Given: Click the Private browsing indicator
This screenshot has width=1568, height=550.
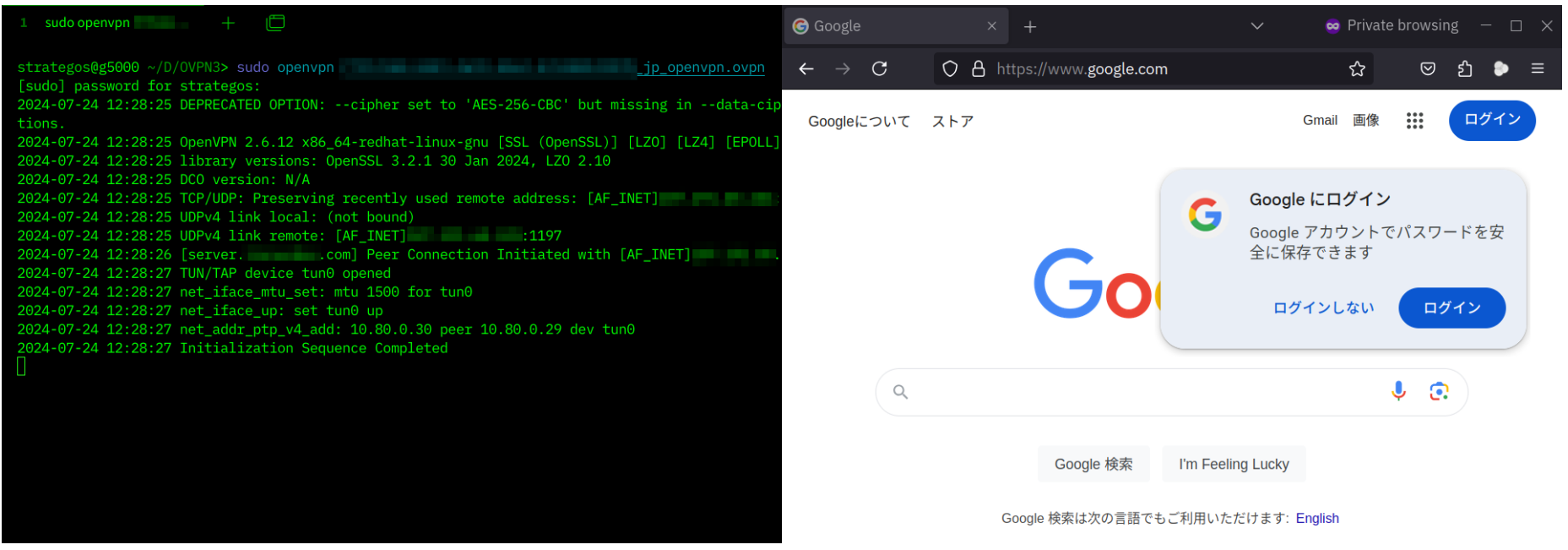Looking at the screenshot, I should click(x=1392, y=26).
